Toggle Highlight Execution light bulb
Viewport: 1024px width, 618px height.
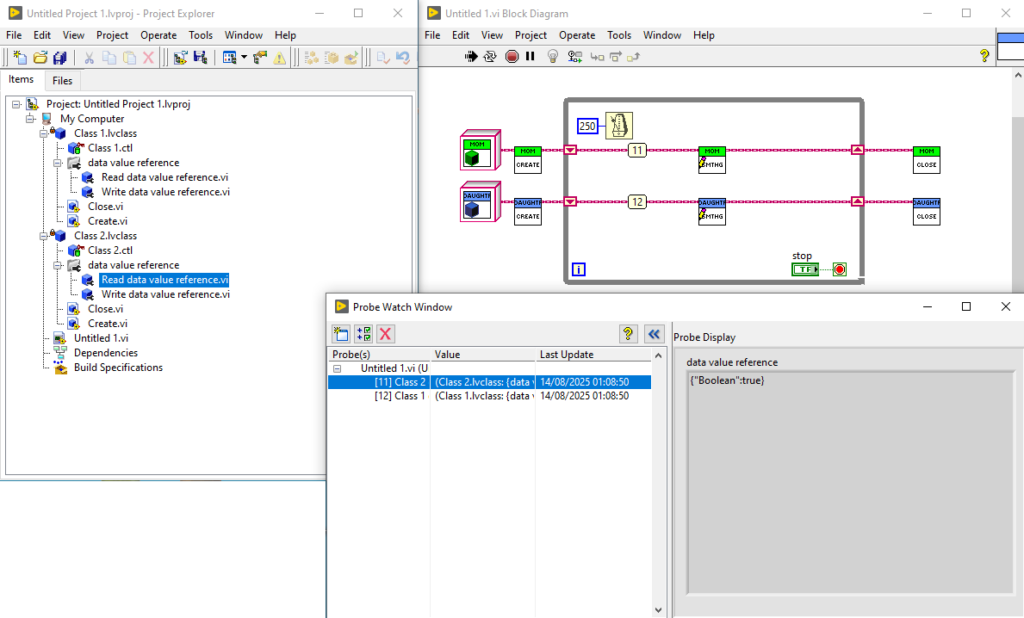(552, 57)
